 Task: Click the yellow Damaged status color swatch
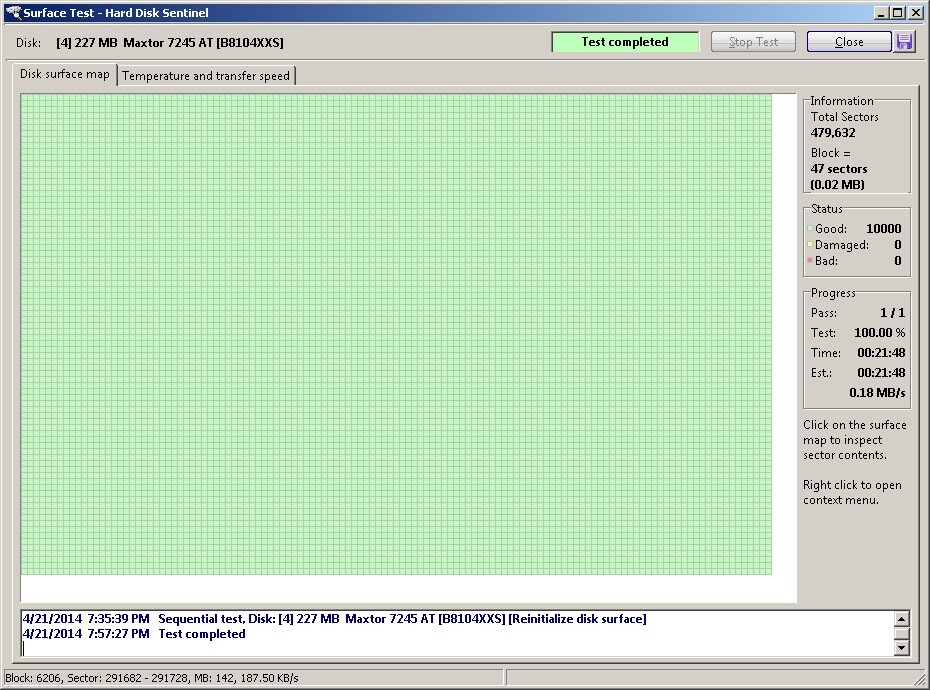[x=810, y=244]
